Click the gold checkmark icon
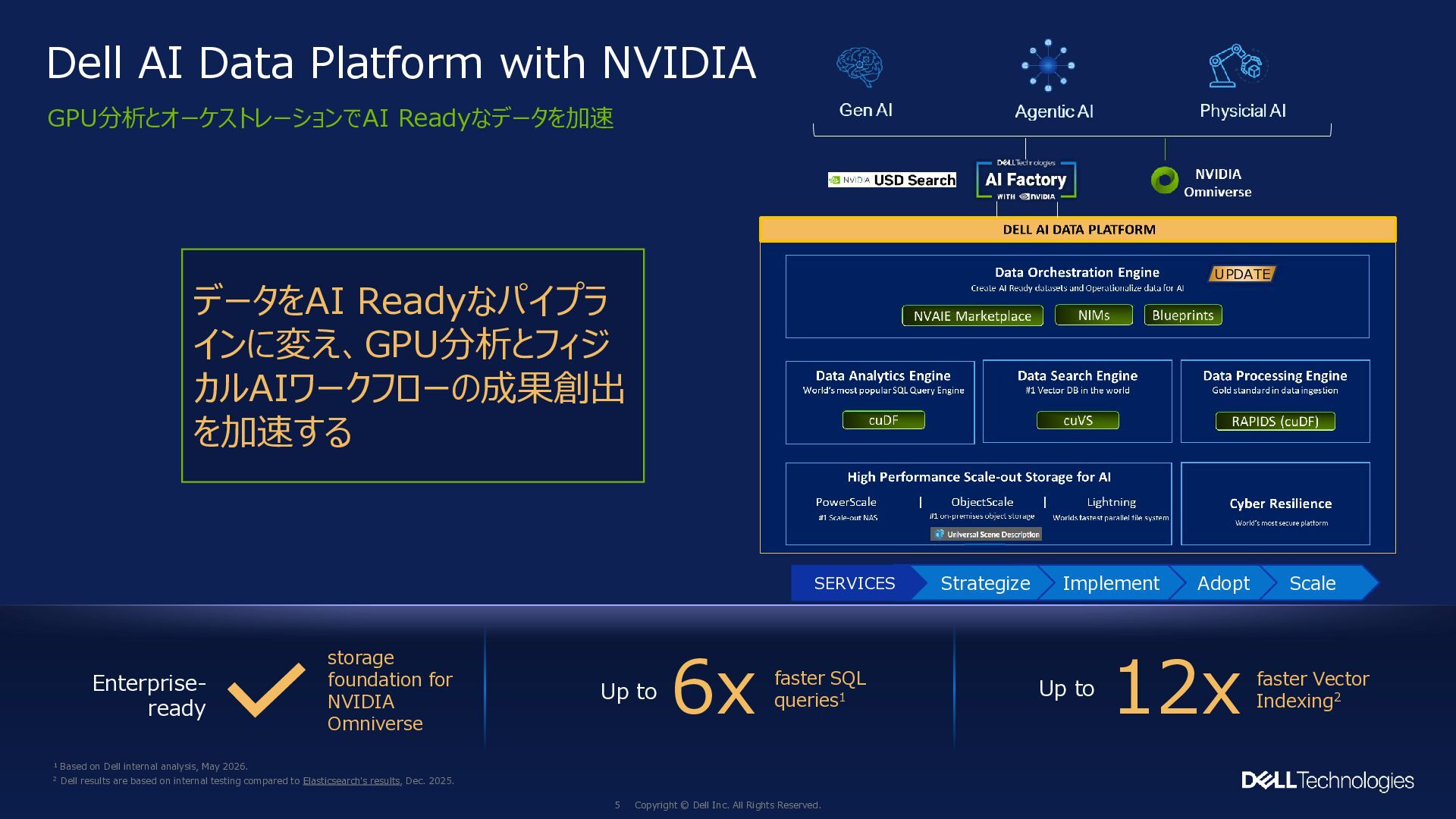This screenshot has height=819, width=1456. coord(266,689)
